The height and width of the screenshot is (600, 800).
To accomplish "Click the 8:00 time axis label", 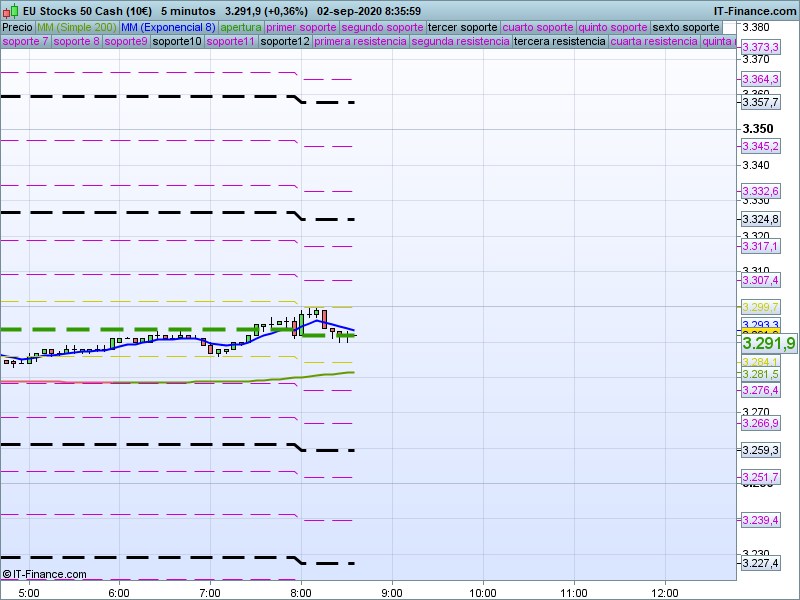I will 301,593.
